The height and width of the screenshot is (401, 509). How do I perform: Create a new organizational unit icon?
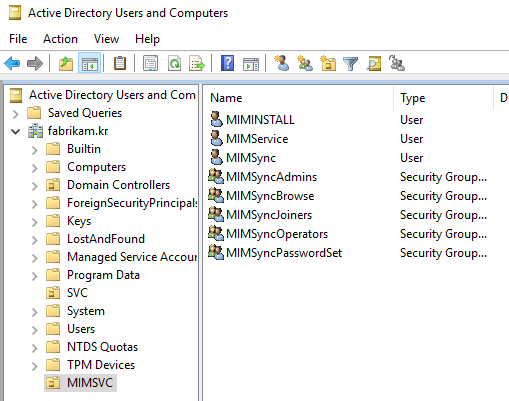[x=328, y=63]
